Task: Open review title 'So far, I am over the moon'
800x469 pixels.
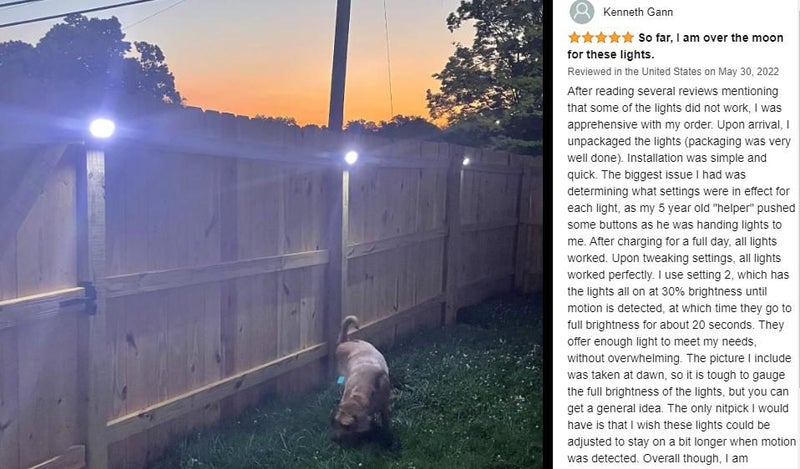Action: point(710,38)
